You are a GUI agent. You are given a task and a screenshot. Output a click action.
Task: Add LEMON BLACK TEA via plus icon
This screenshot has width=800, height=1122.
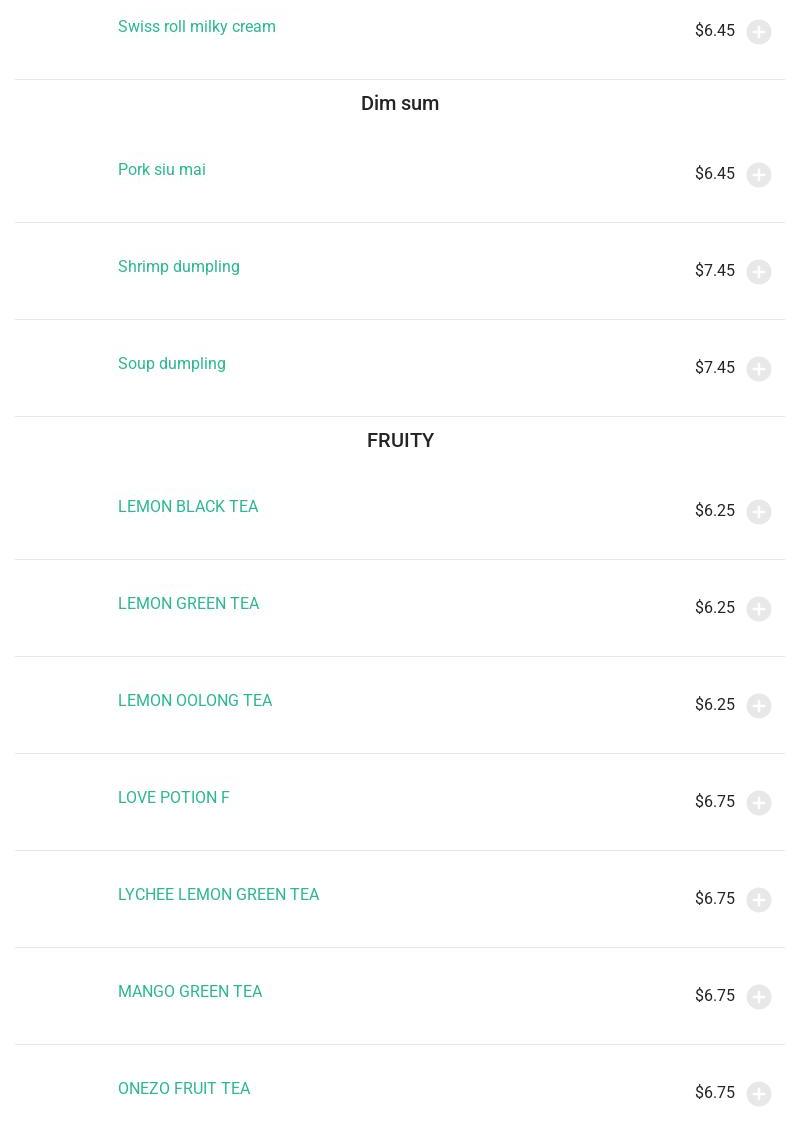click(759, 512)
